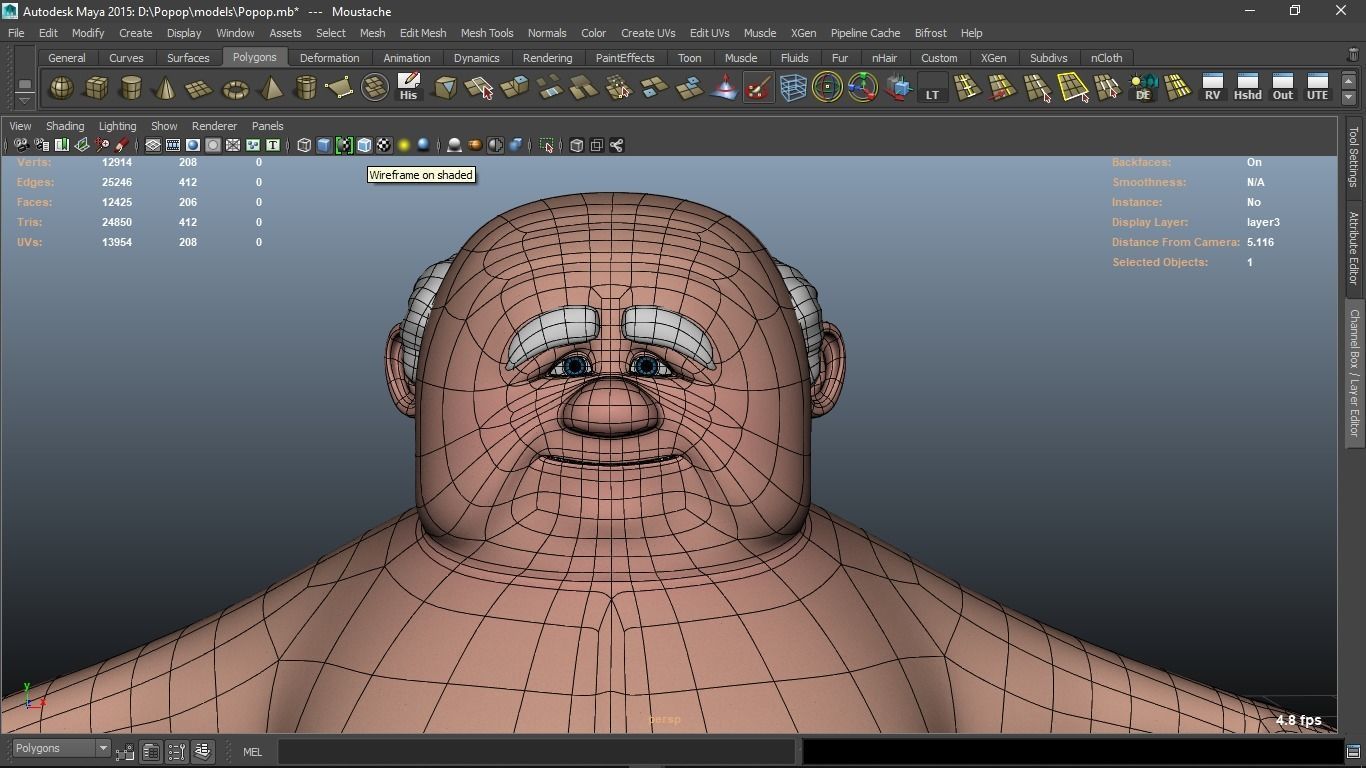The height and width of the screenshot is (768, 1366).
Task: Toggle the overlapping-squares panel toolbar icon
Action: tap(597, 146)
